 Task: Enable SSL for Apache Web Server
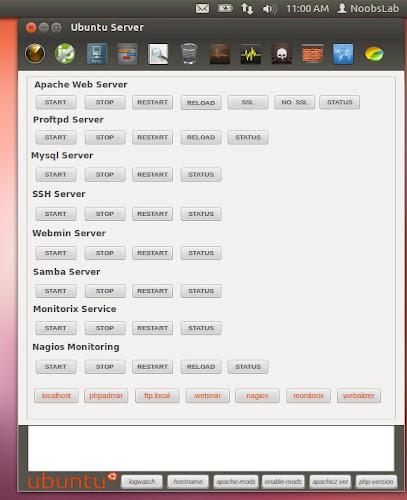point(248,102)
